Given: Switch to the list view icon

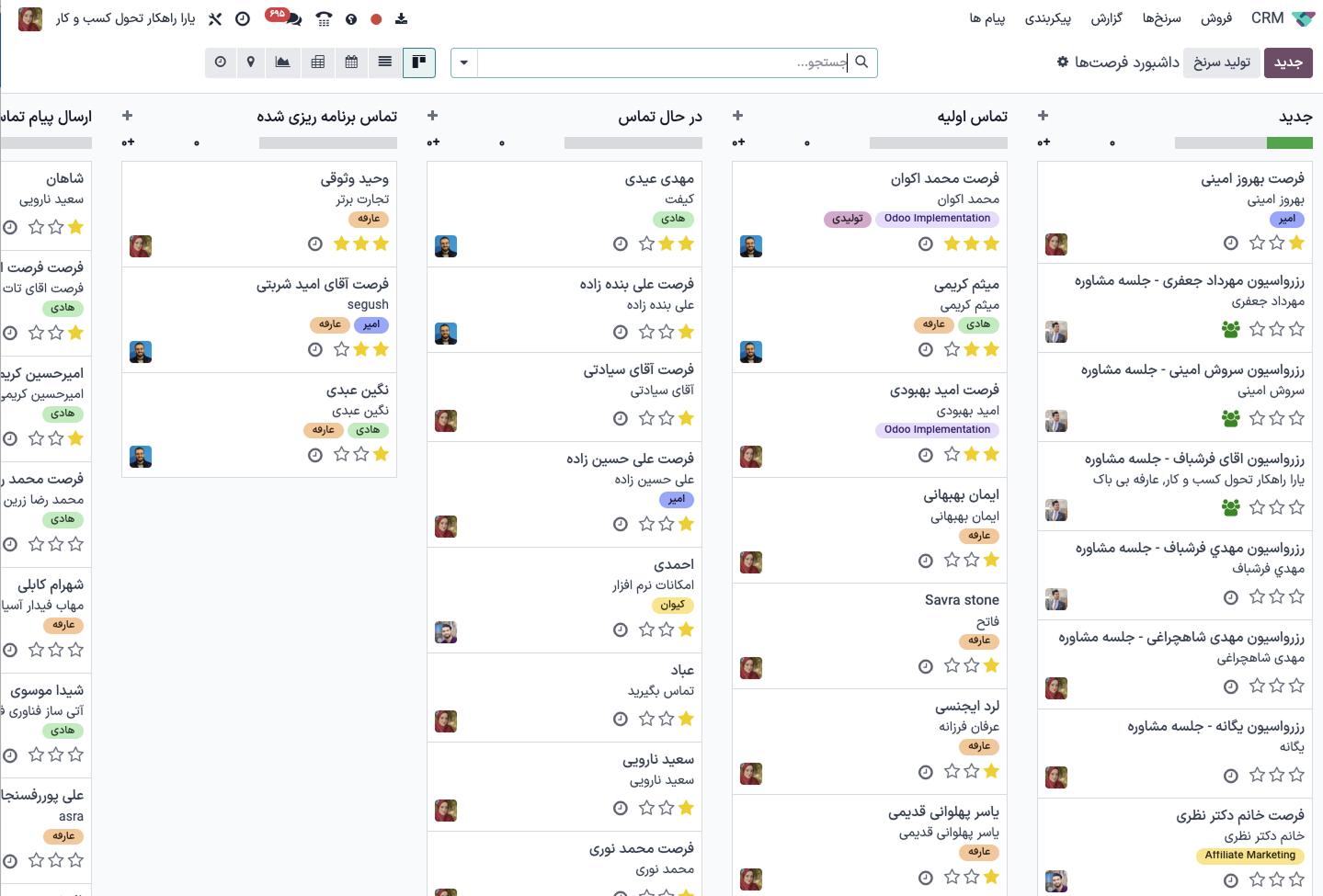Looking at the screenshot, I should point(384,62).
